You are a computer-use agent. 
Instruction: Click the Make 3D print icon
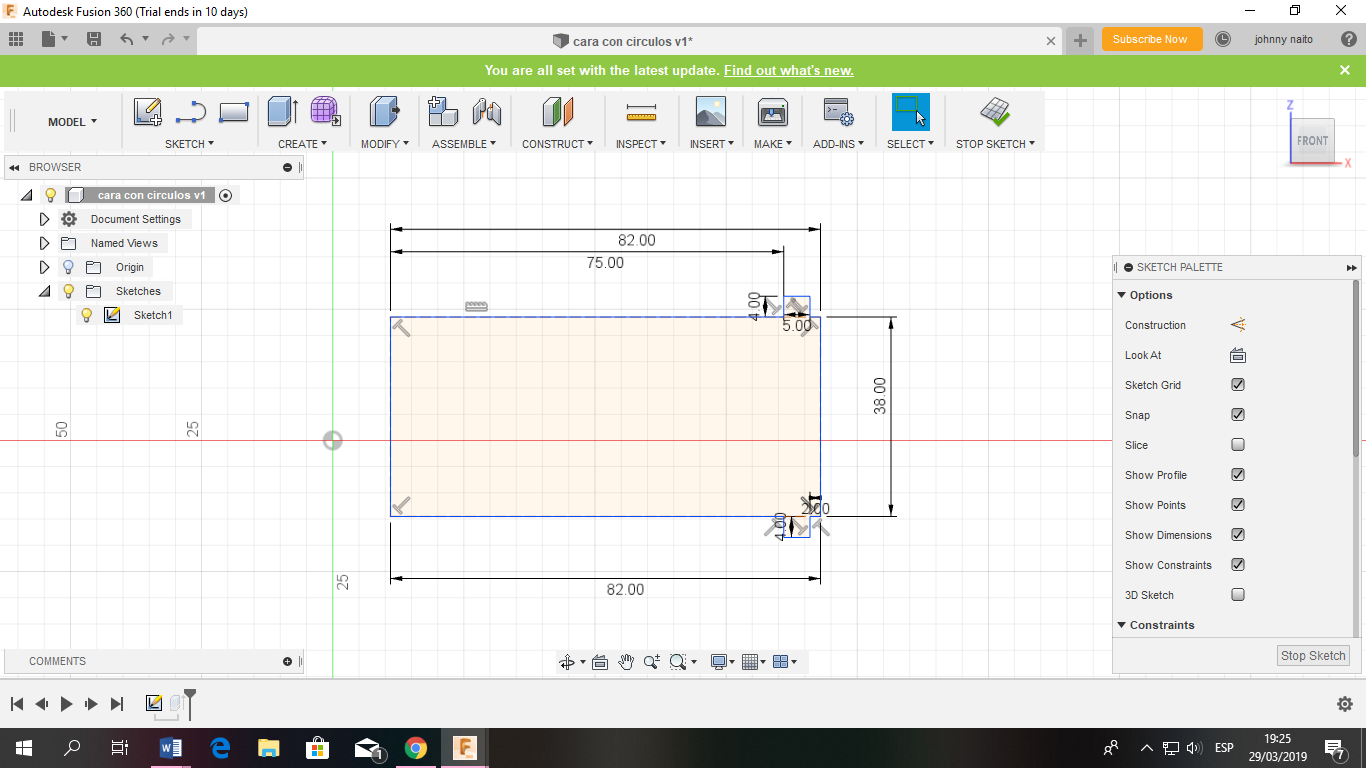point(773,112)
